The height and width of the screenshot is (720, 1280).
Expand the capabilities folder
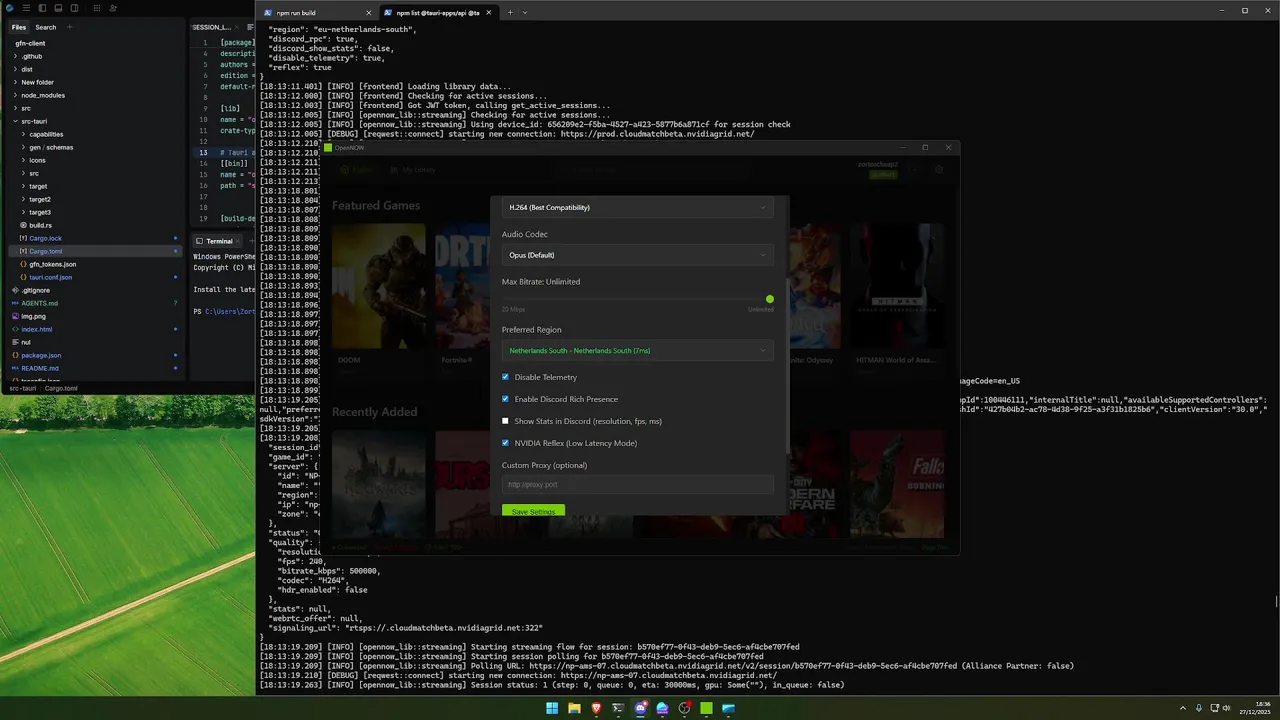(x=96, y=134)
